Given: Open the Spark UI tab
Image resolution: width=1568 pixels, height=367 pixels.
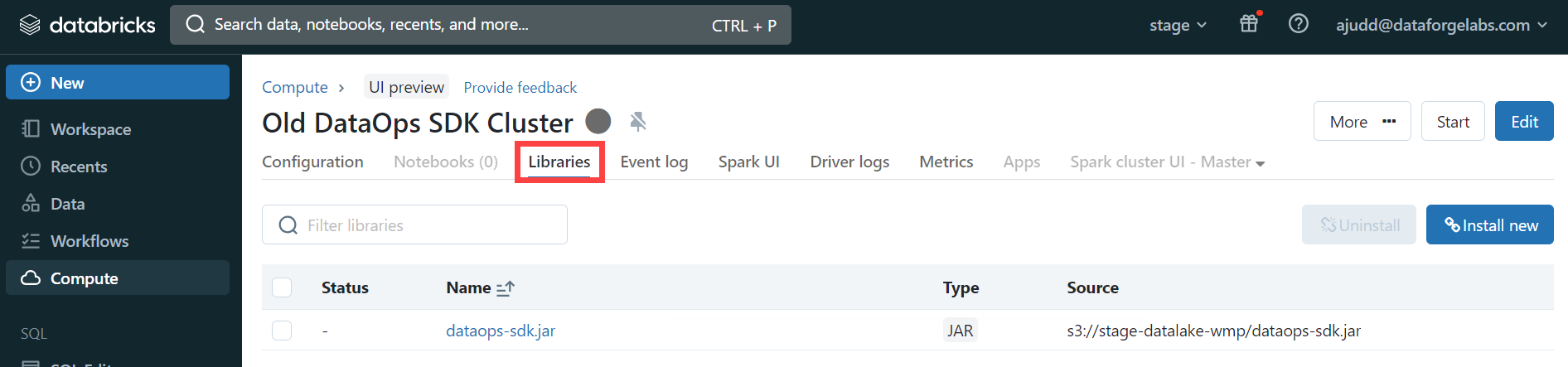Looking at the screenshot, I should point(749,162).
